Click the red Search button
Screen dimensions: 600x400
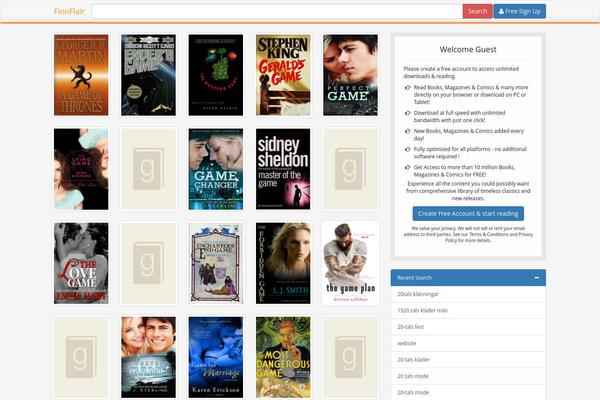tap(478, 11)
